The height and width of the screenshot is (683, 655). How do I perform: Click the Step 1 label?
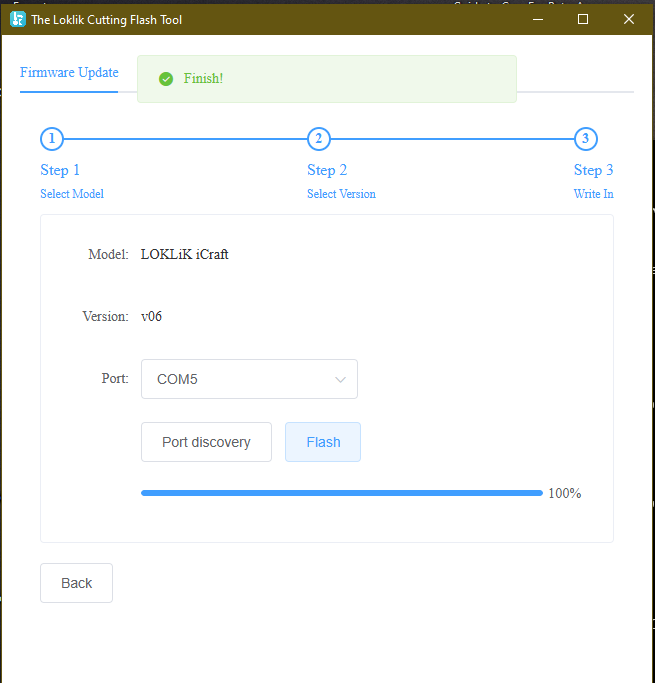coord(60,170)
